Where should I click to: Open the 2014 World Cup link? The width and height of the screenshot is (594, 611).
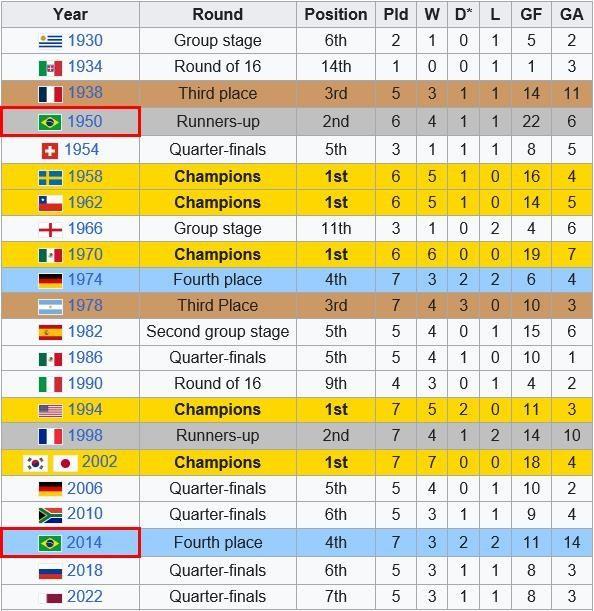pos(85,542)
